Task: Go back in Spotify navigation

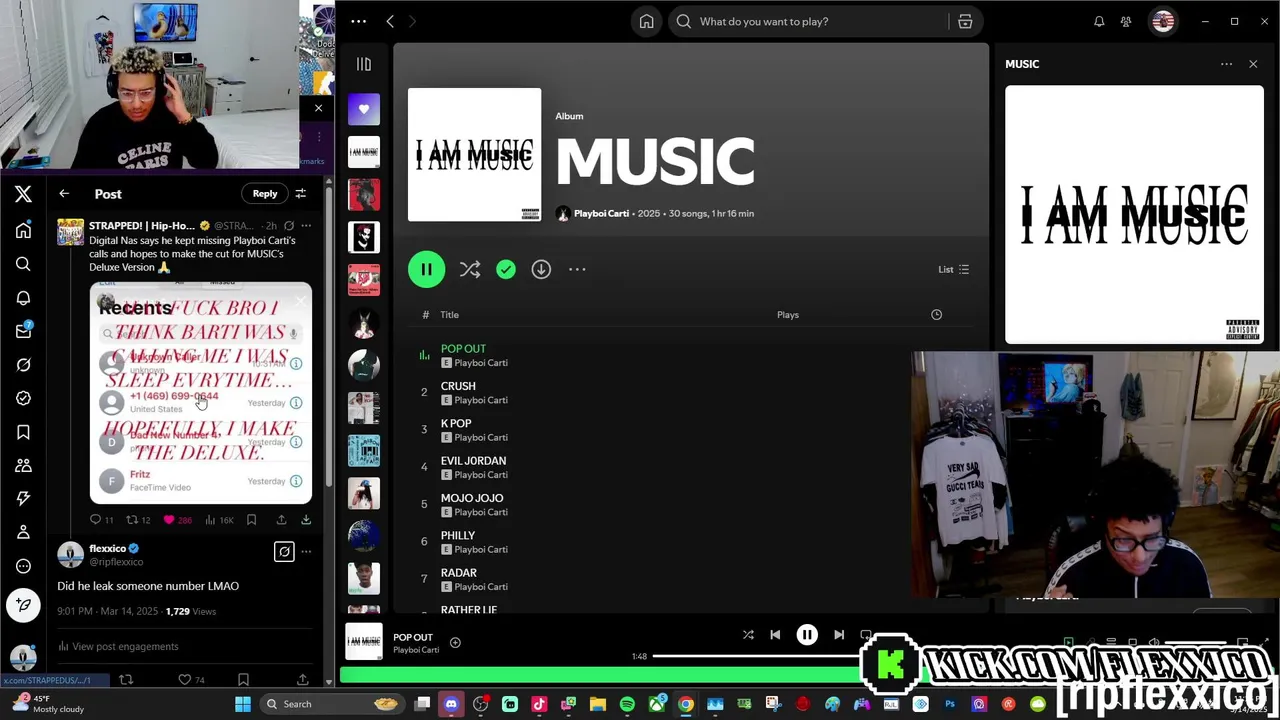Action: [x=390, y=21]
